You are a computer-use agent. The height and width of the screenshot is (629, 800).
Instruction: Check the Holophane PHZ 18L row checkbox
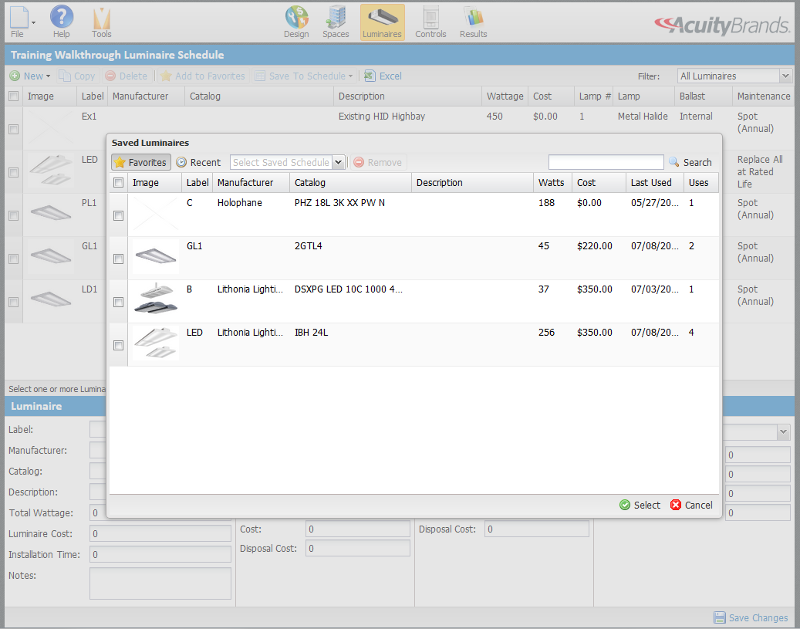tap(118, 216)
